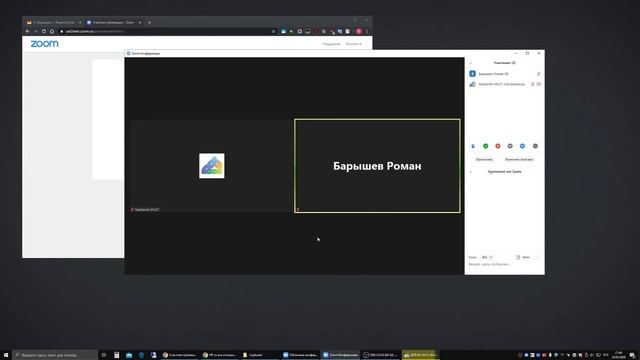Click the File button in chat panel
The height and width of the screenshot is (360, 640).
pos(523,257)
